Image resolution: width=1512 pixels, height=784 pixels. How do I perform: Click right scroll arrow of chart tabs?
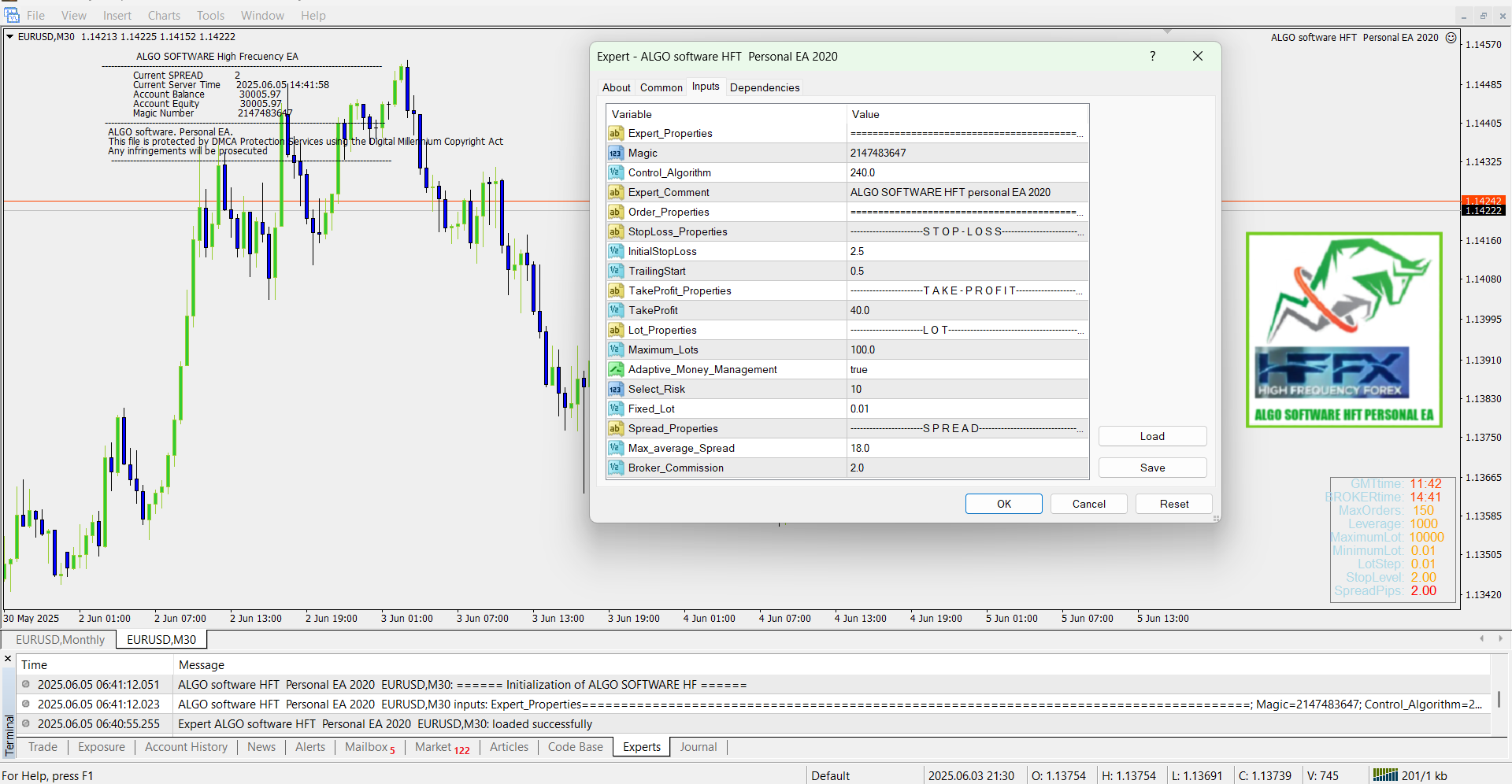[x=1500, y=638]
